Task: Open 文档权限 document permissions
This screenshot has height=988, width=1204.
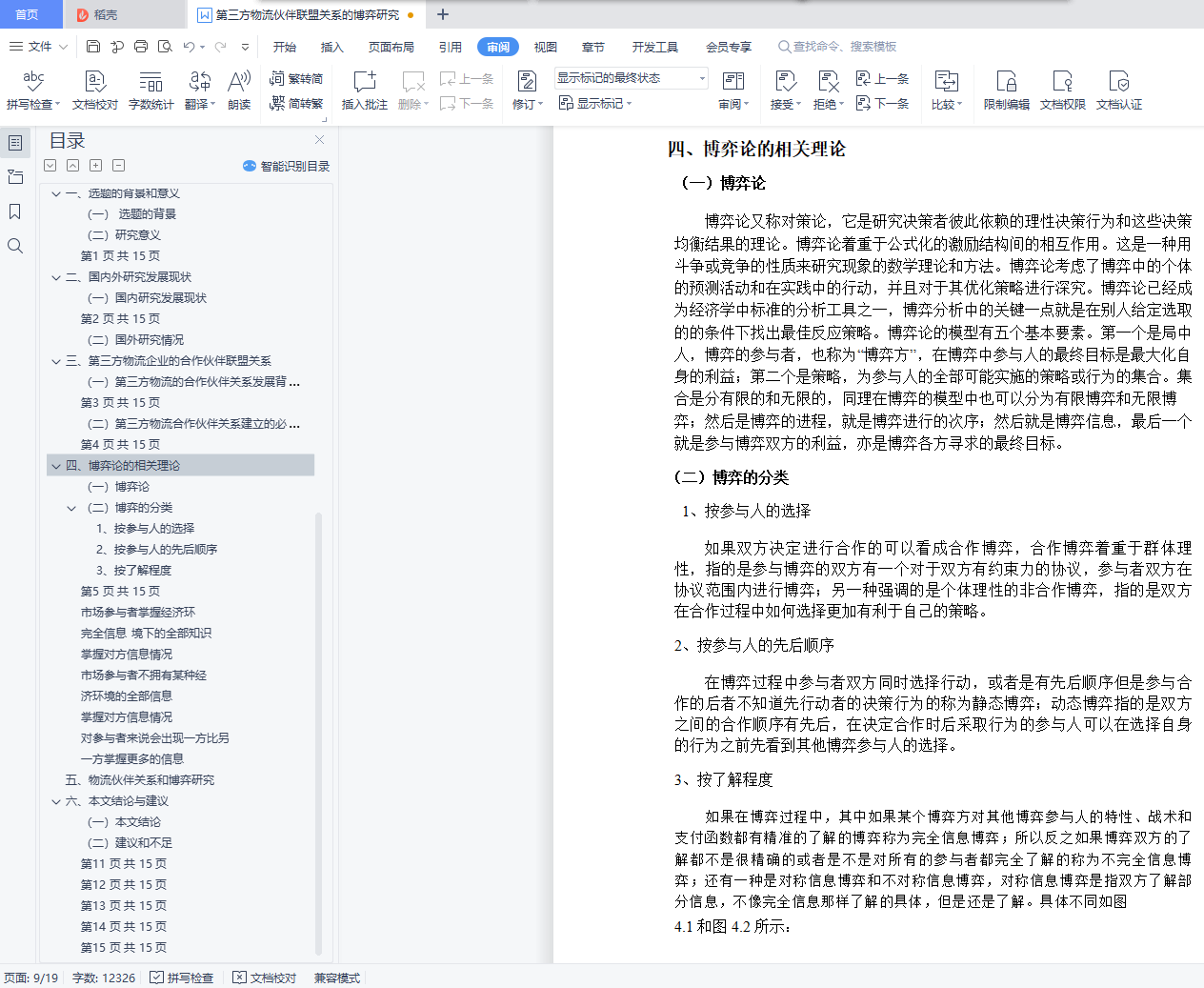Action: [x=1063, y=91]
